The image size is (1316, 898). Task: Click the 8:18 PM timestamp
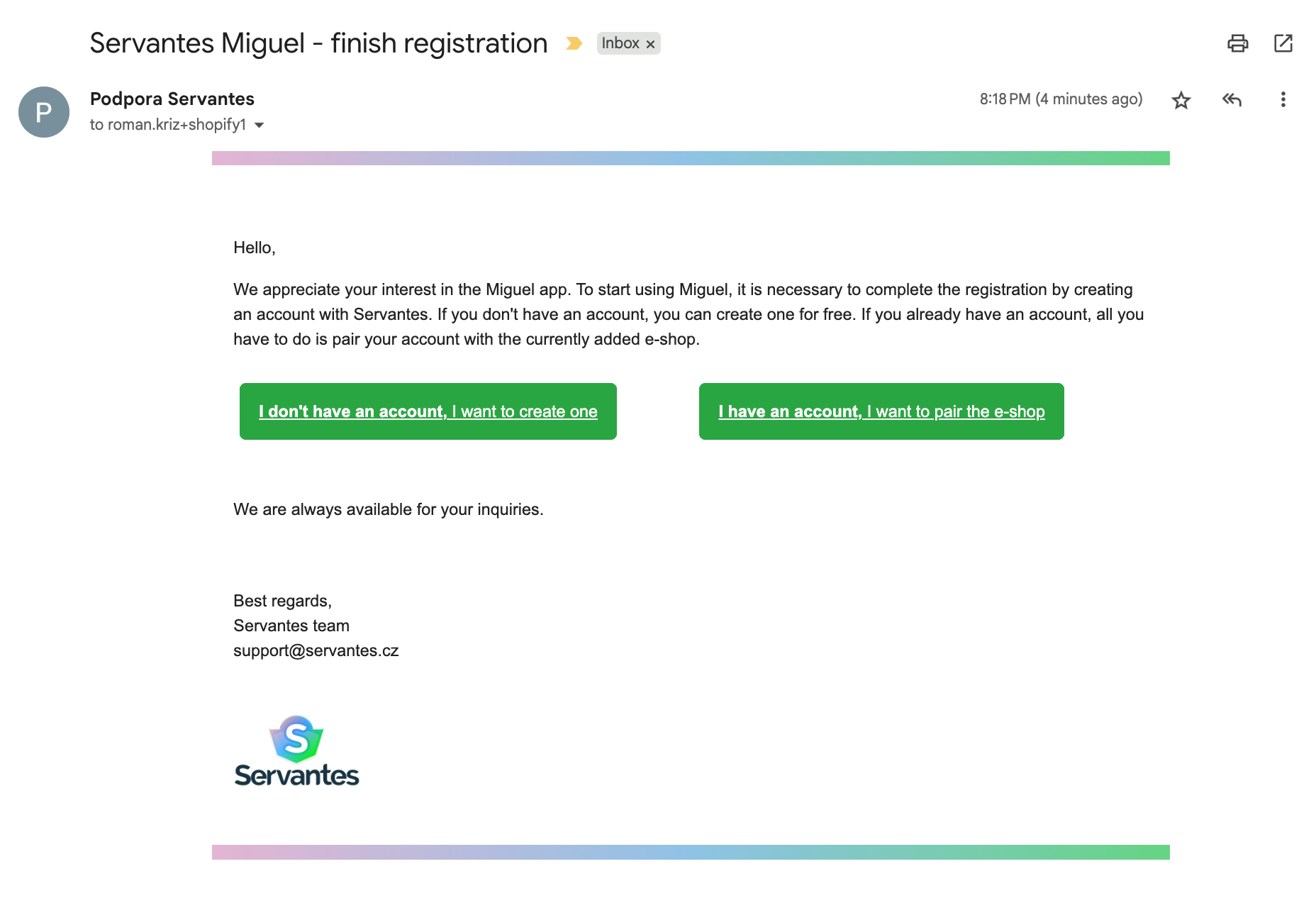(x=1061, y=99)
